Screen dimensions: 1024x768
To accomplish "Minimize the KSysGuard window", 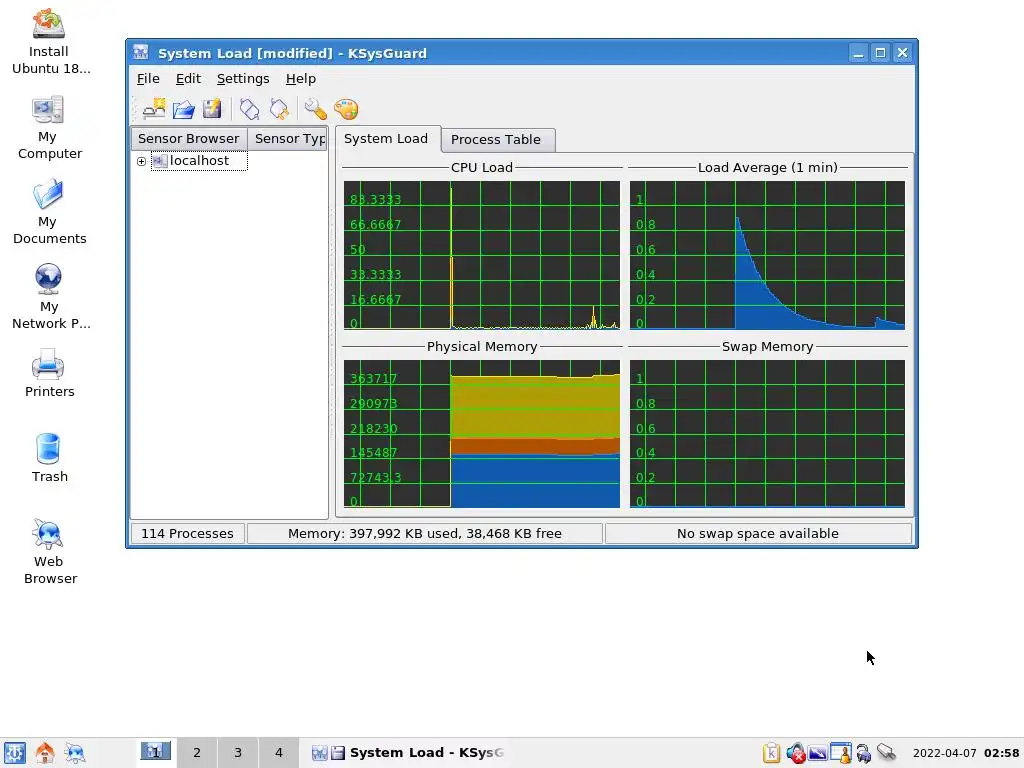I will pyautogui.click(x=858, y=53).
